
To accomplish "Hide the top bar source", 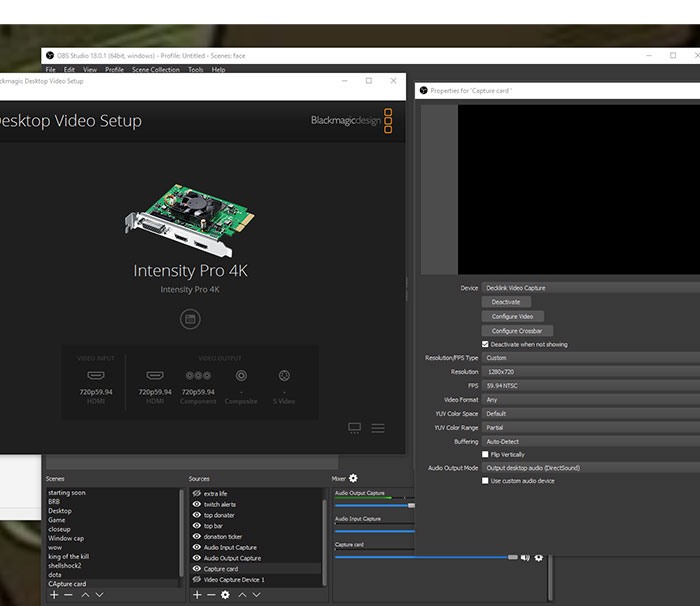I will click(196, 526).
